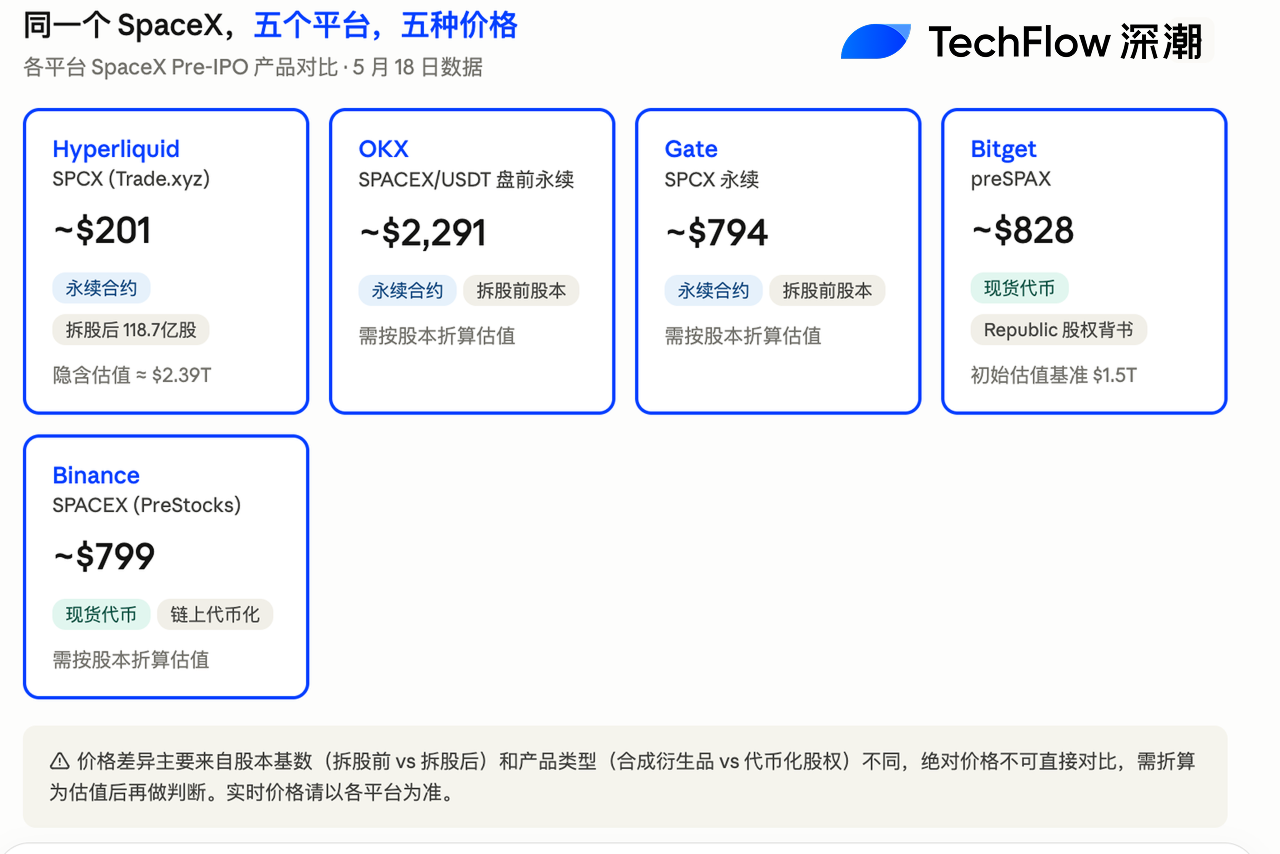
Task: Click the 拆股前股本 tag on Gate card
Action: 827,291
